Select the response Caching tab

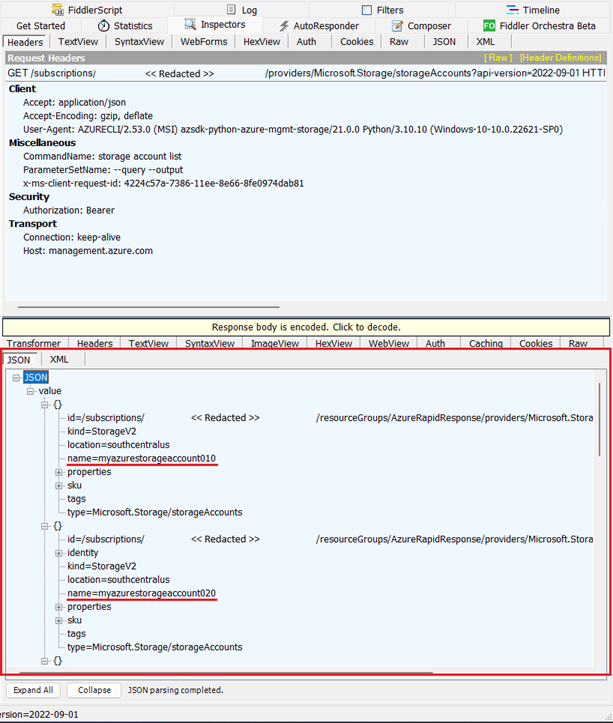coord(486,344)
